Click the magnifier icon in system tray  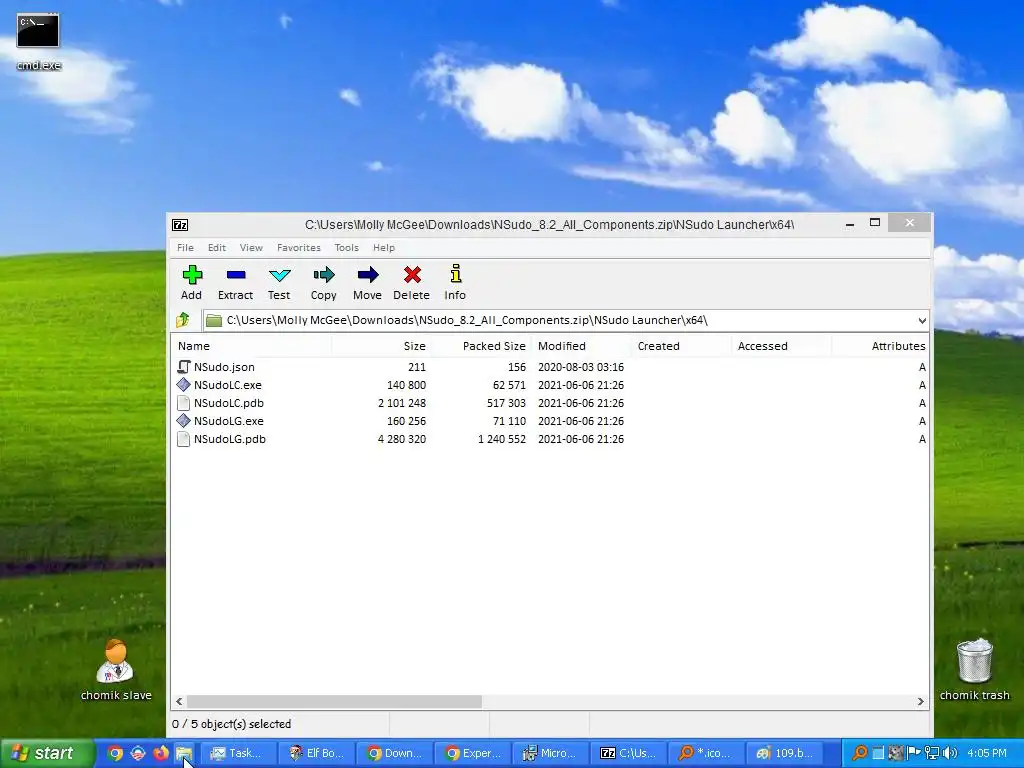860,753
